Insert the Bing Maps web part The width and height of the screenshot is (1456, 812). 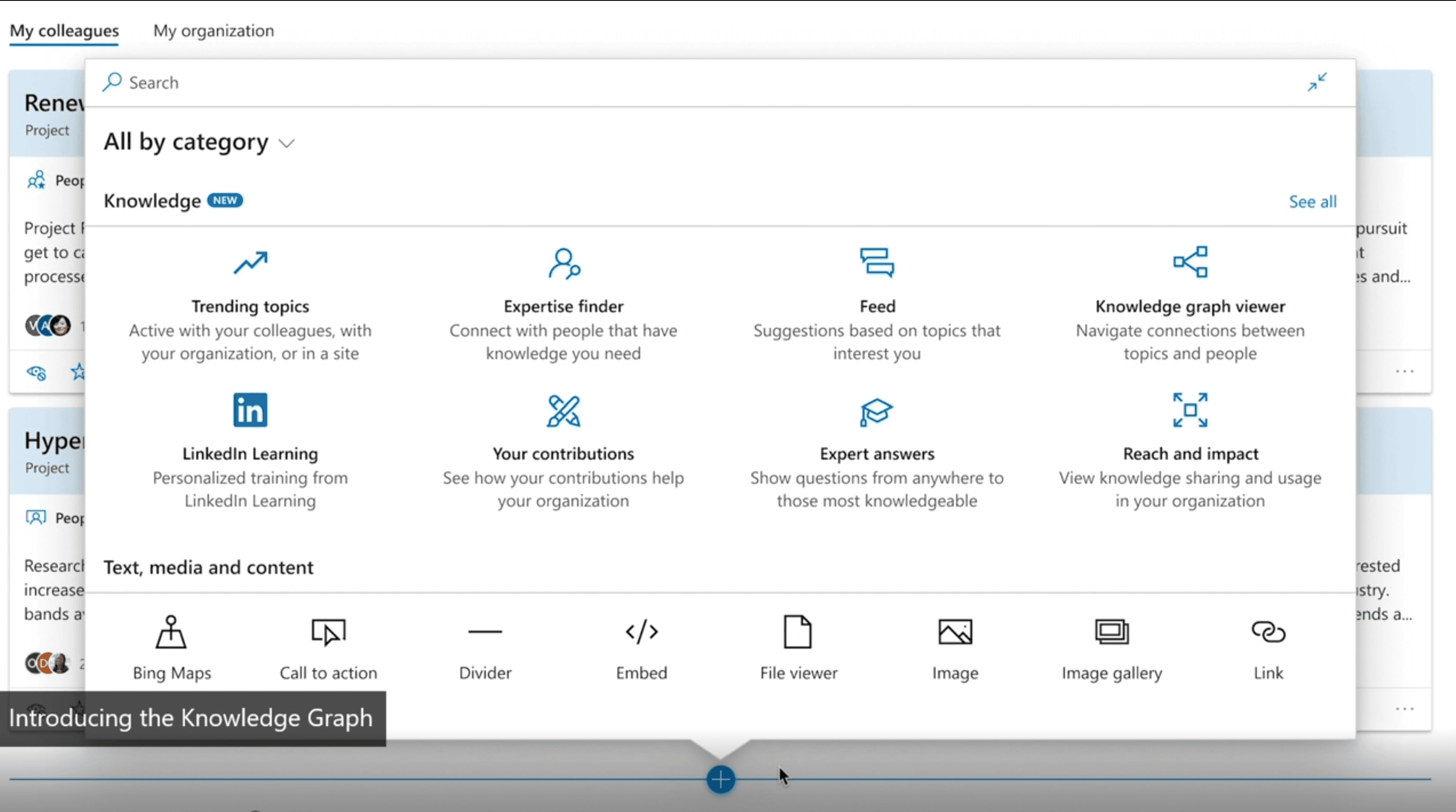pyautogui.click(x=172, y=649)
